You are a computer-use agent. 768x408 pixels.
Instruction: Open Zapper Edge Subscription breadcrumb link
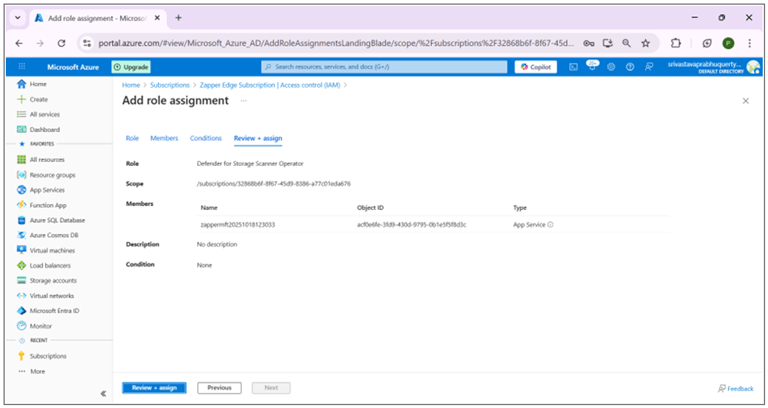point(270,85)
